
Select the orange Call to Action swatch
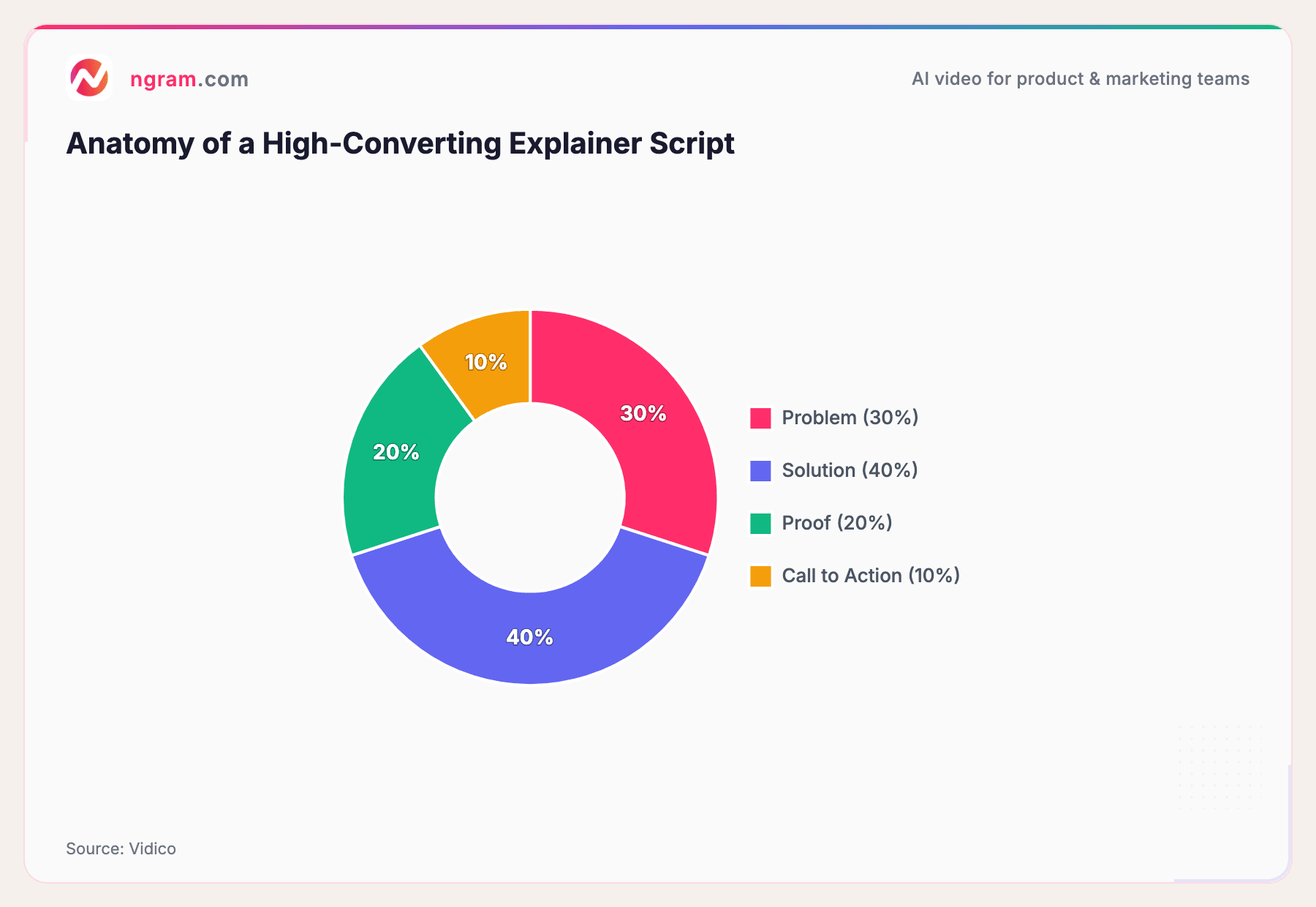tap(760, 575)
